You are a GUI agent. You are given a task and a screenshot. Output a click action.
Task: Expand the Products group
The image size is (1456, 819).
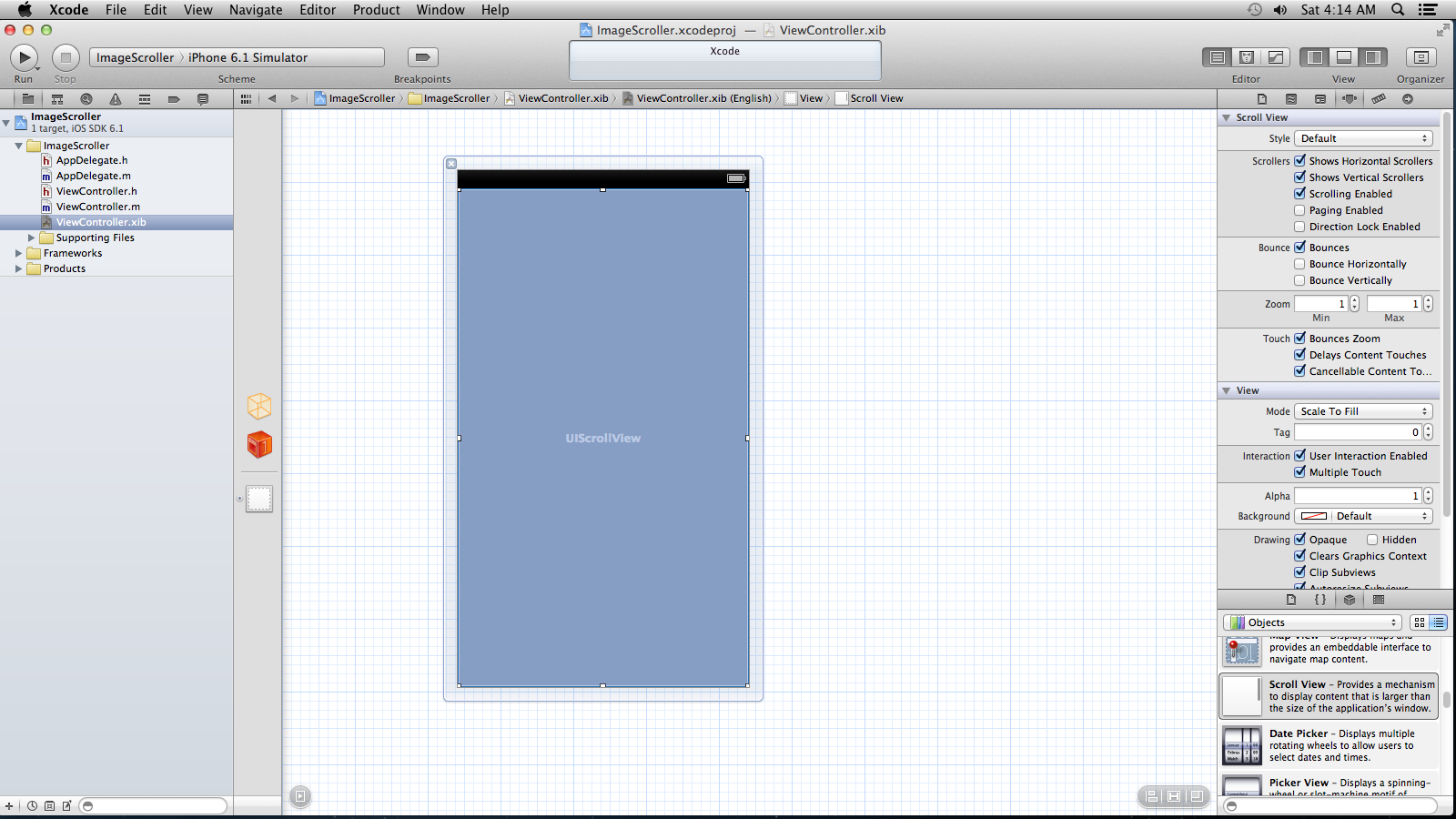tap(18, 268)
